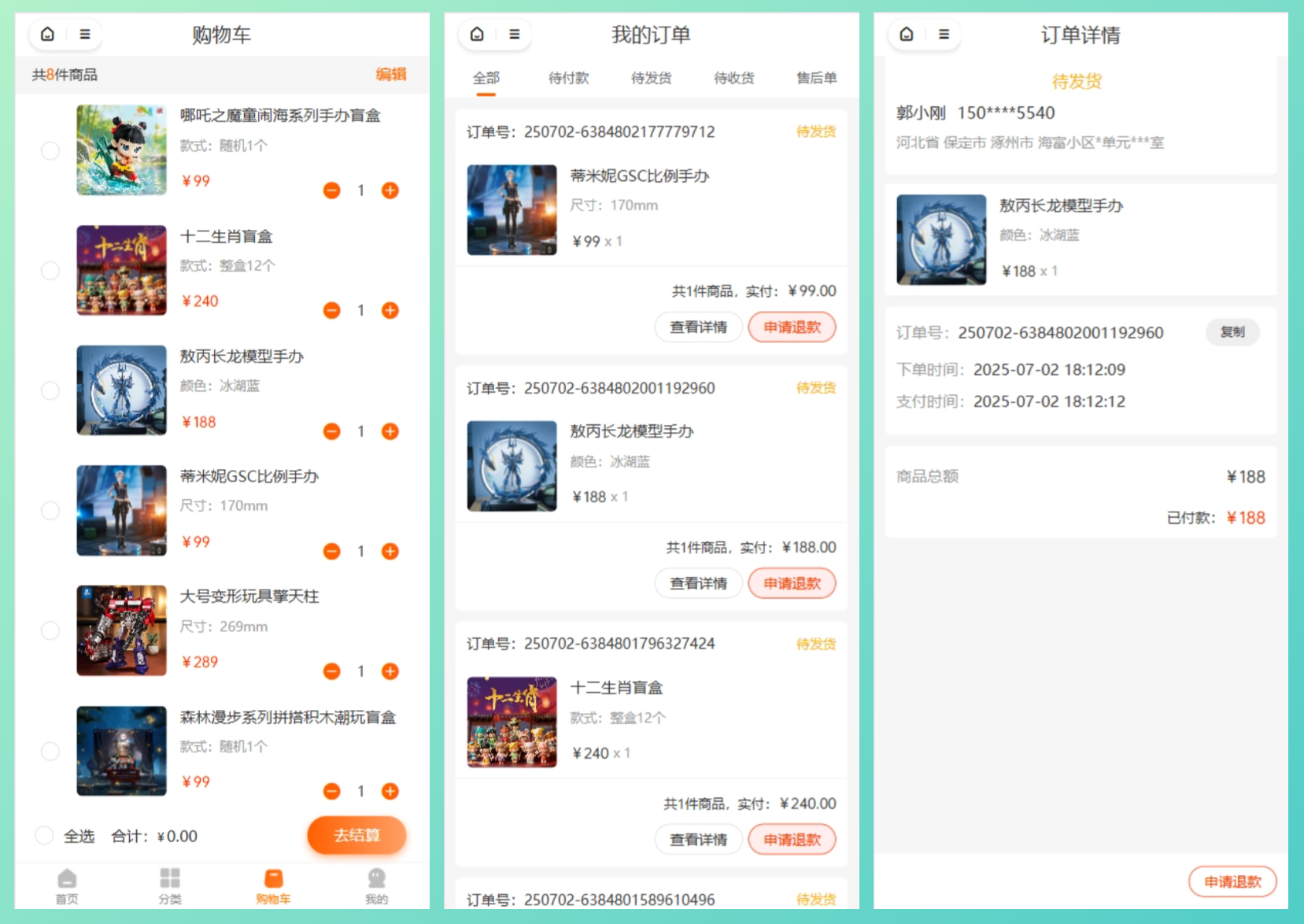Tap the home icon in 订单详情 header
Viewport: 1304px width, 924px height.
coord(907,34)
